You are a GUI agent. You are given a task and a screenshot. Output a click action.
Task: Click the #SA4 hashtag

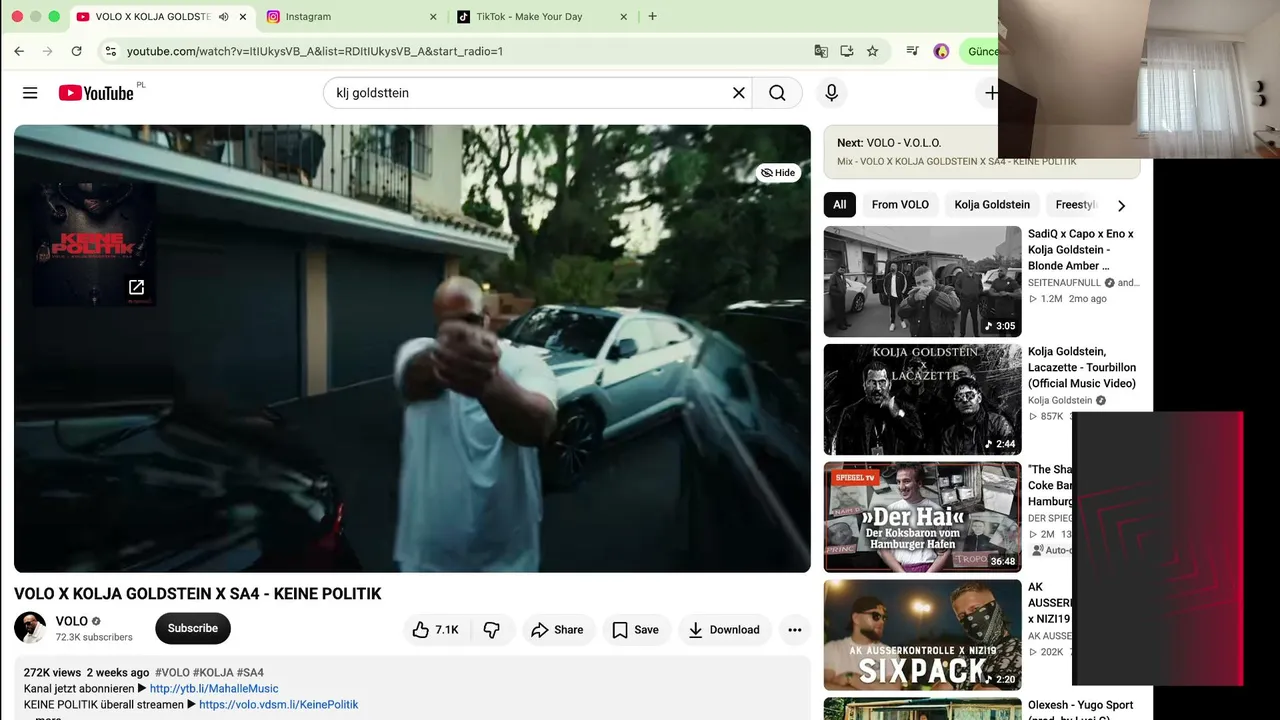point(250,672)
